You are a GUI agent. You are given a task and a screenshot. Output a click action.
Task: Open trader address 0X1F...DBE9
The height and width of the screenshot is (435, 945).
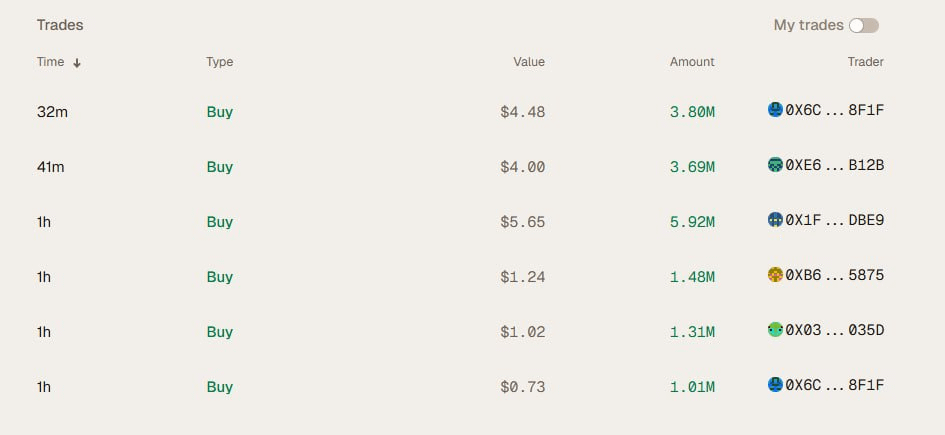coord(835,220)
